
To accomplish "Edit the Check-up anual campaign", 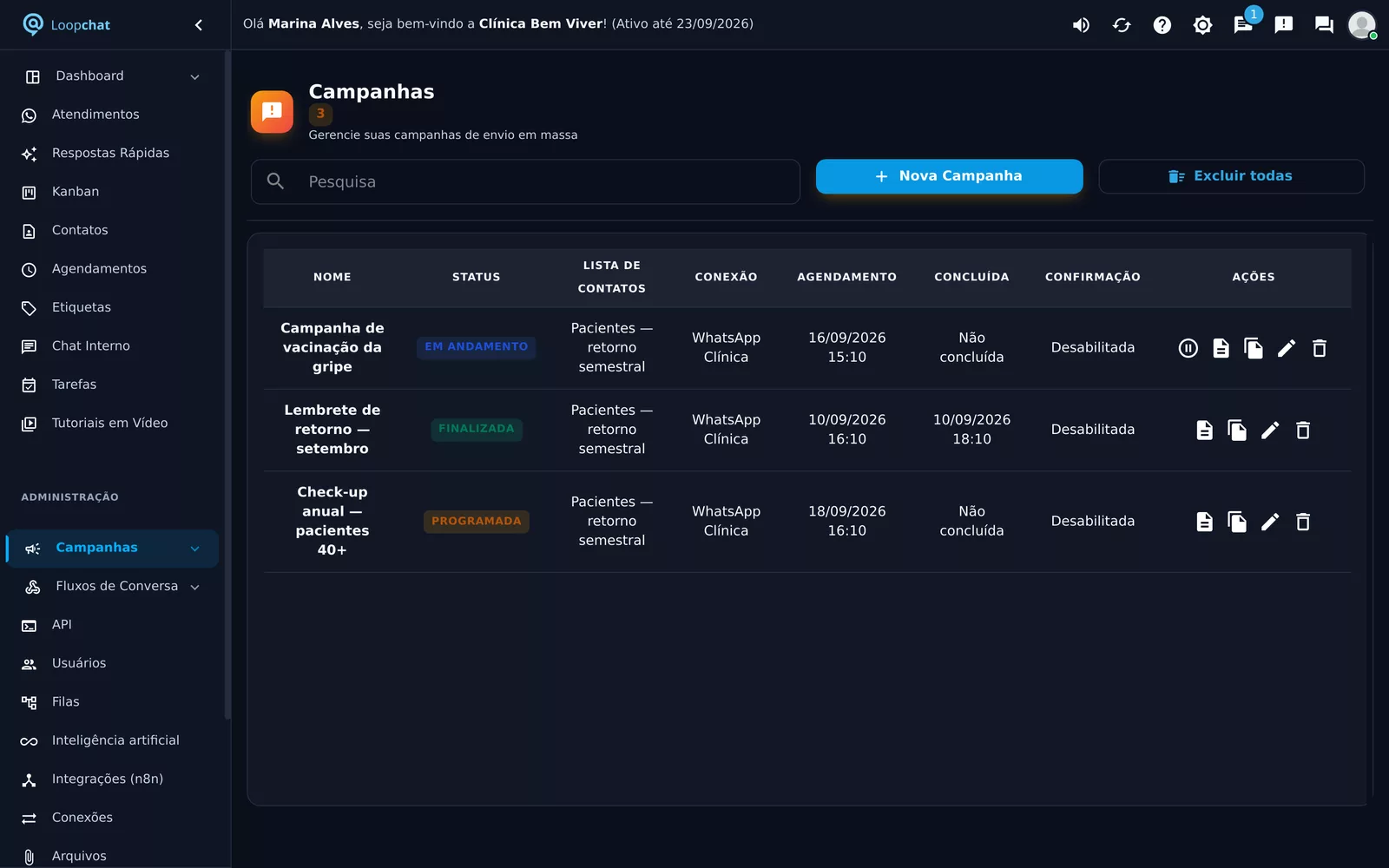I will click(x=1270, y=522).
